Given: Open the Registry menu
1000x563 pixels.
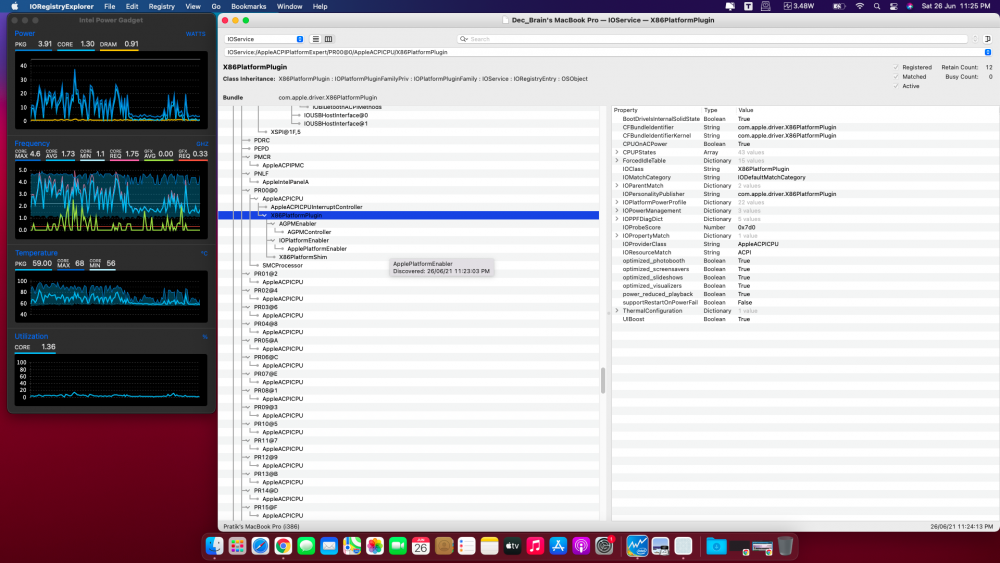Looking at the screenshot, I should [x=161, y=6].
